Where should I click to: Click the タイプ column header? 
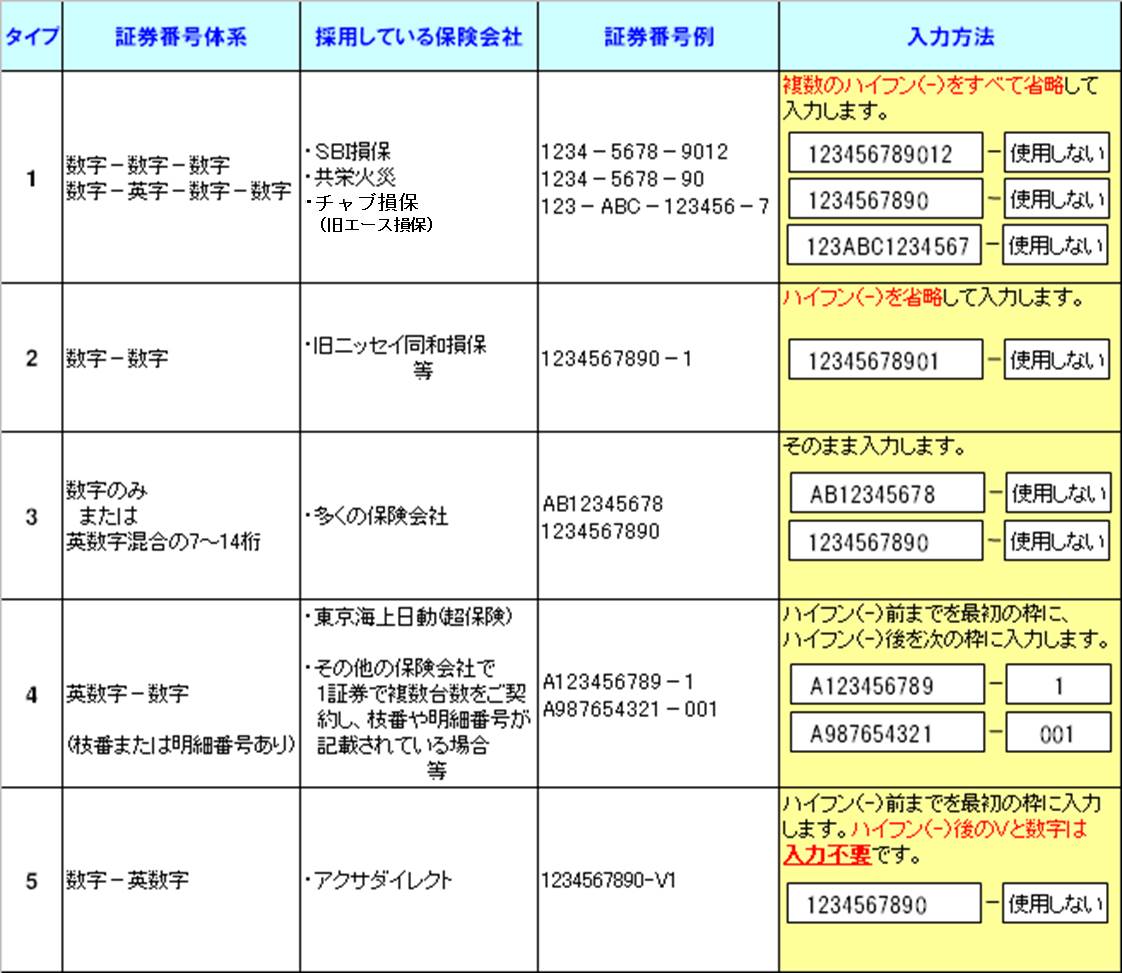pos(32,38)
